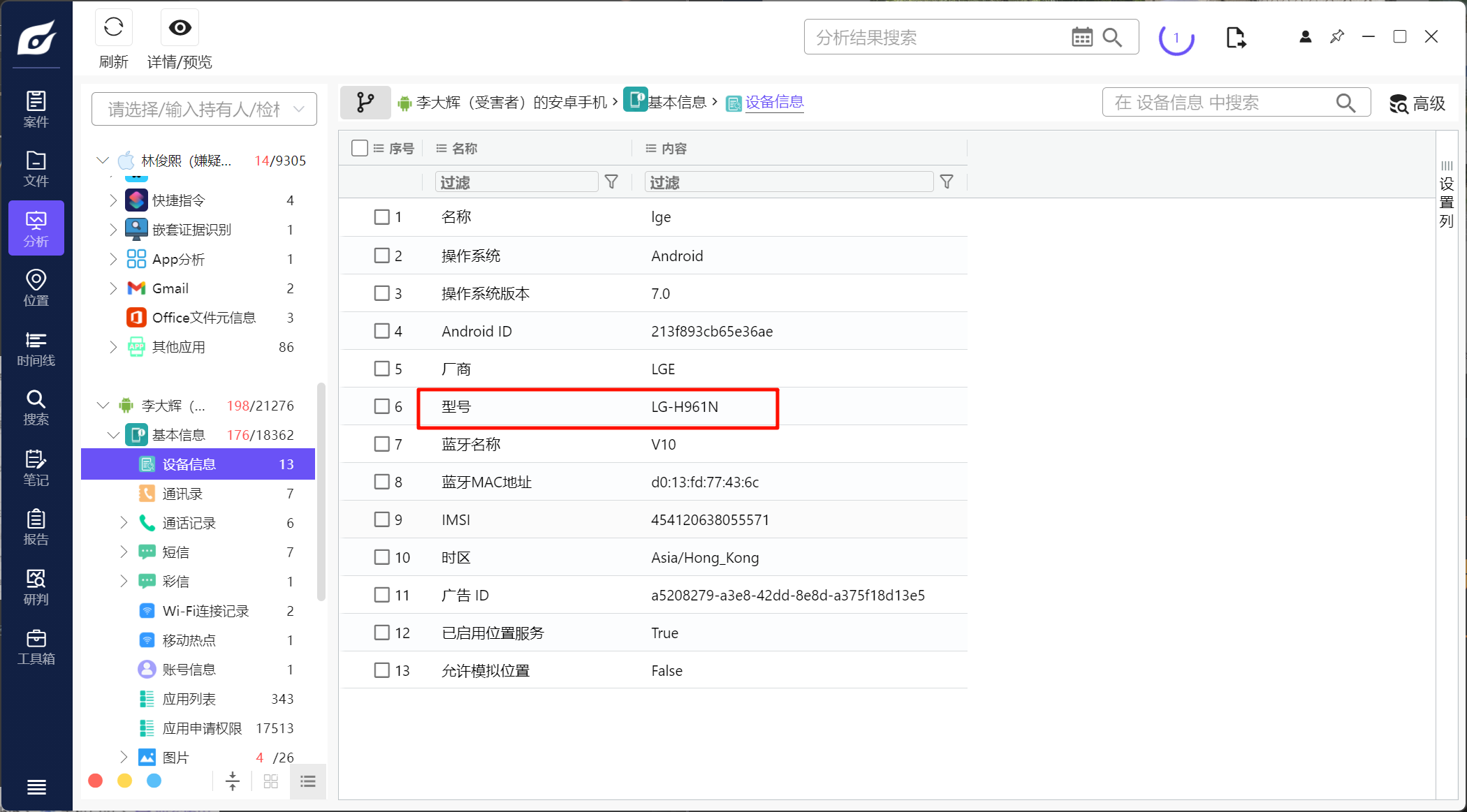Open the location section in sidebar
This screenshot has width=1467, height=812.
point(36,288)
